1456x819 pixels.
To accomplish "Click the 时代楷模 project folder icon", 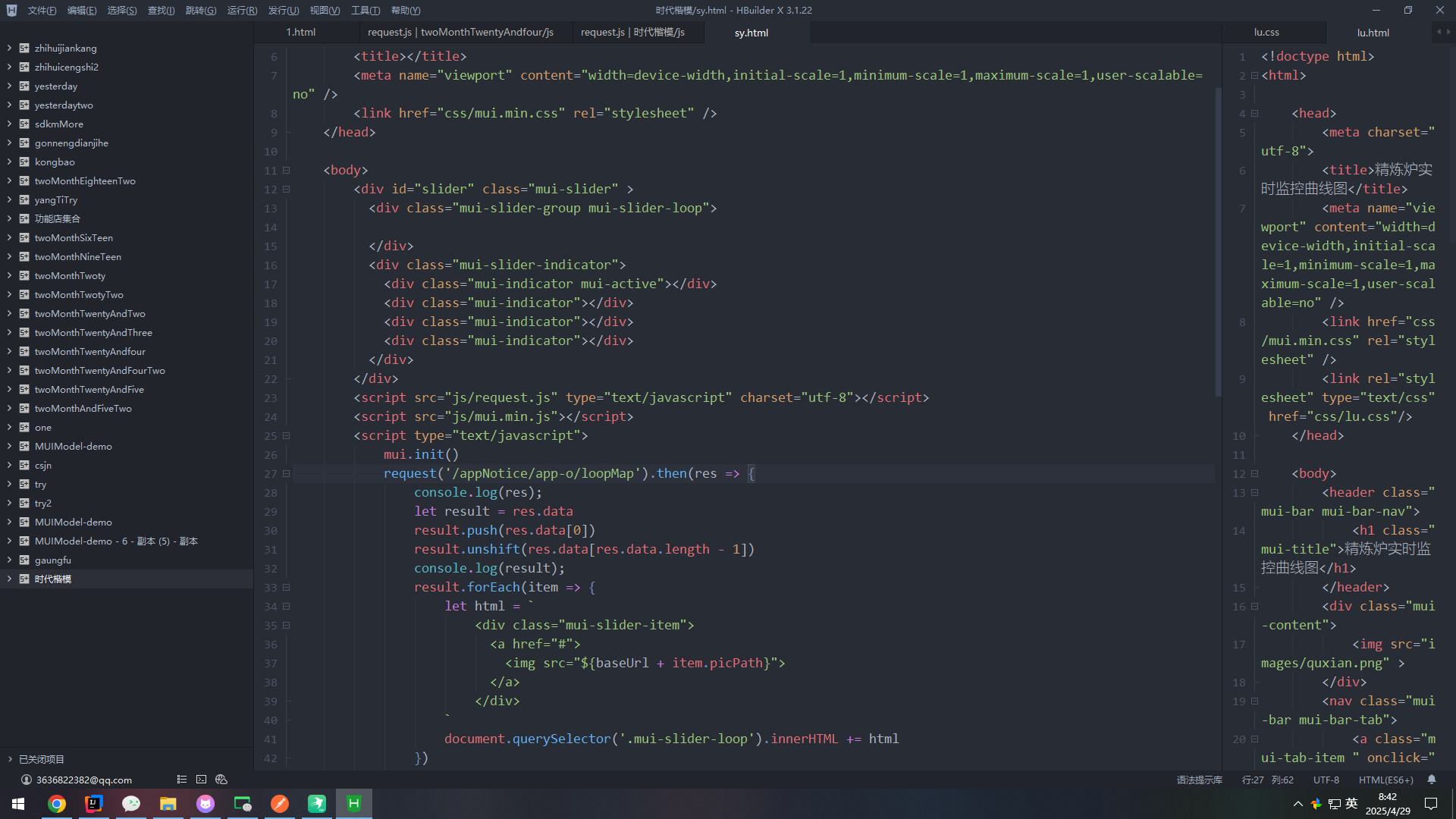I will (24, 579).
